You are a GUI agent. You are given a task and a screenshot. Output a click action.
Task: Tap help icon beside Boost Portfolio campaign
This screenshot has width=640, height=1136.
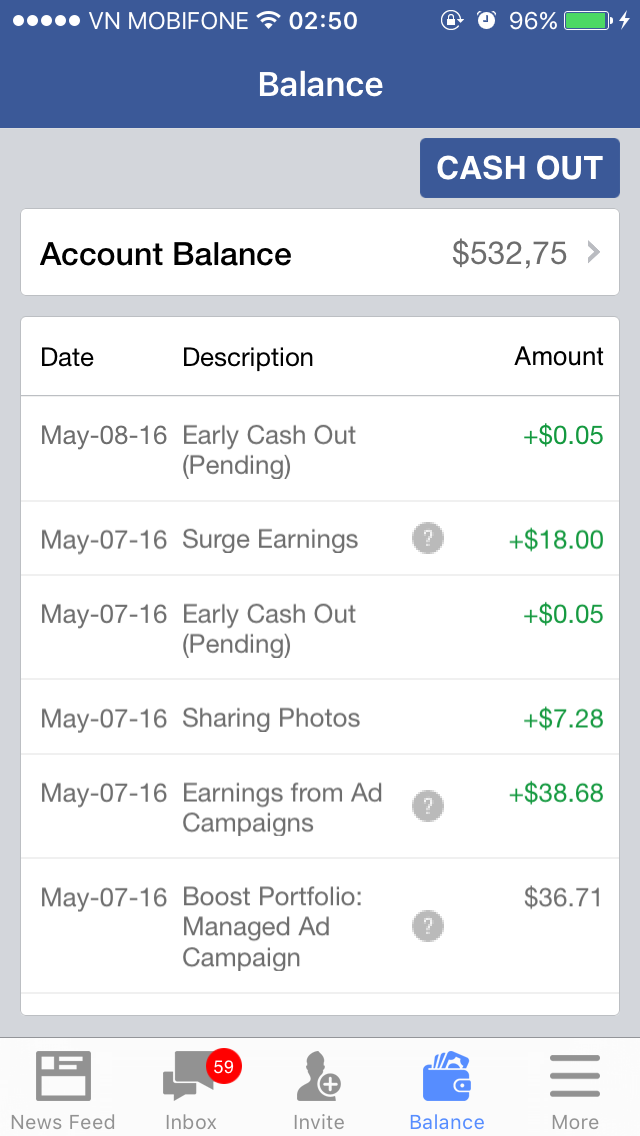[428, 927]
